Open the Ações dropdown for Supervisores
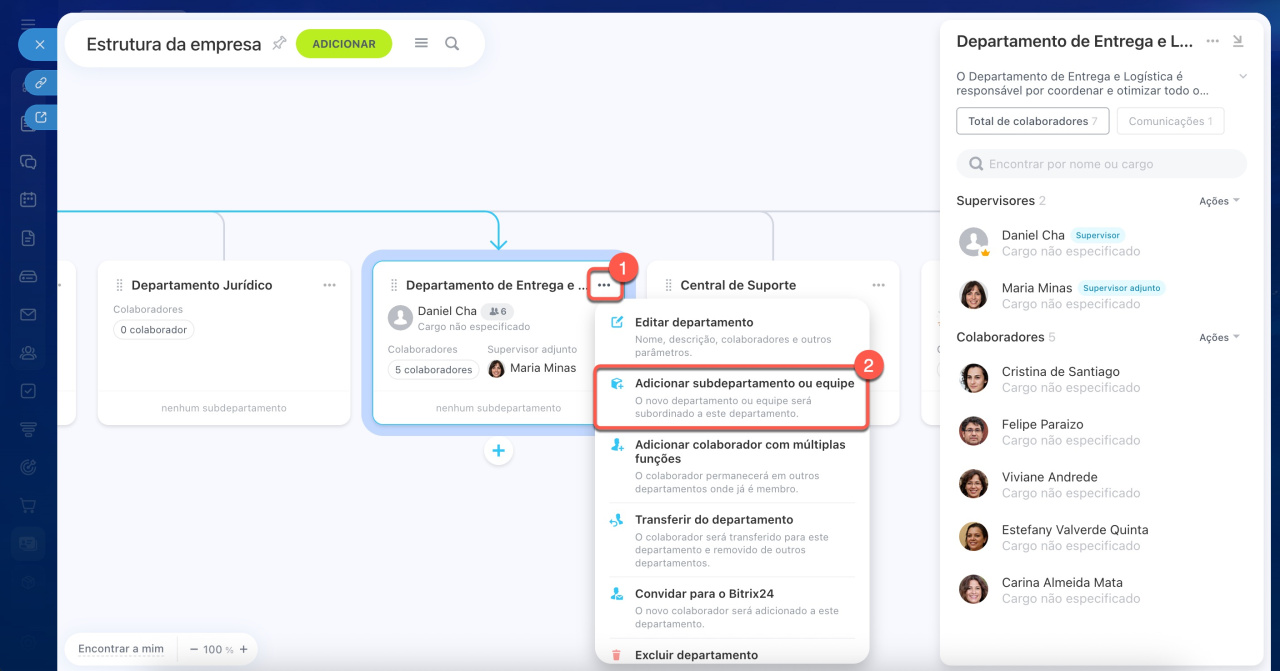 1218,201
